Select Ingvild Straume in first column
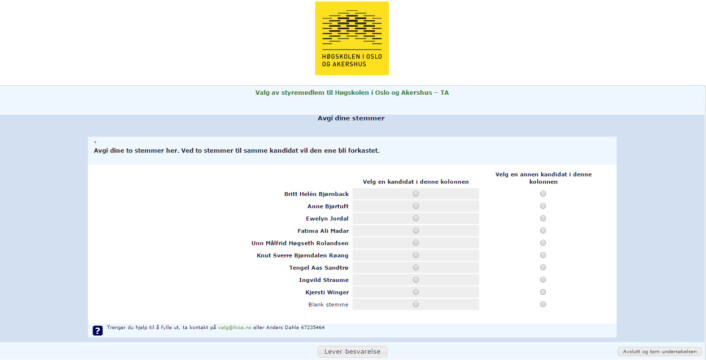The height and width of the screenshot is (360, 706). click(x=416, y=279)
